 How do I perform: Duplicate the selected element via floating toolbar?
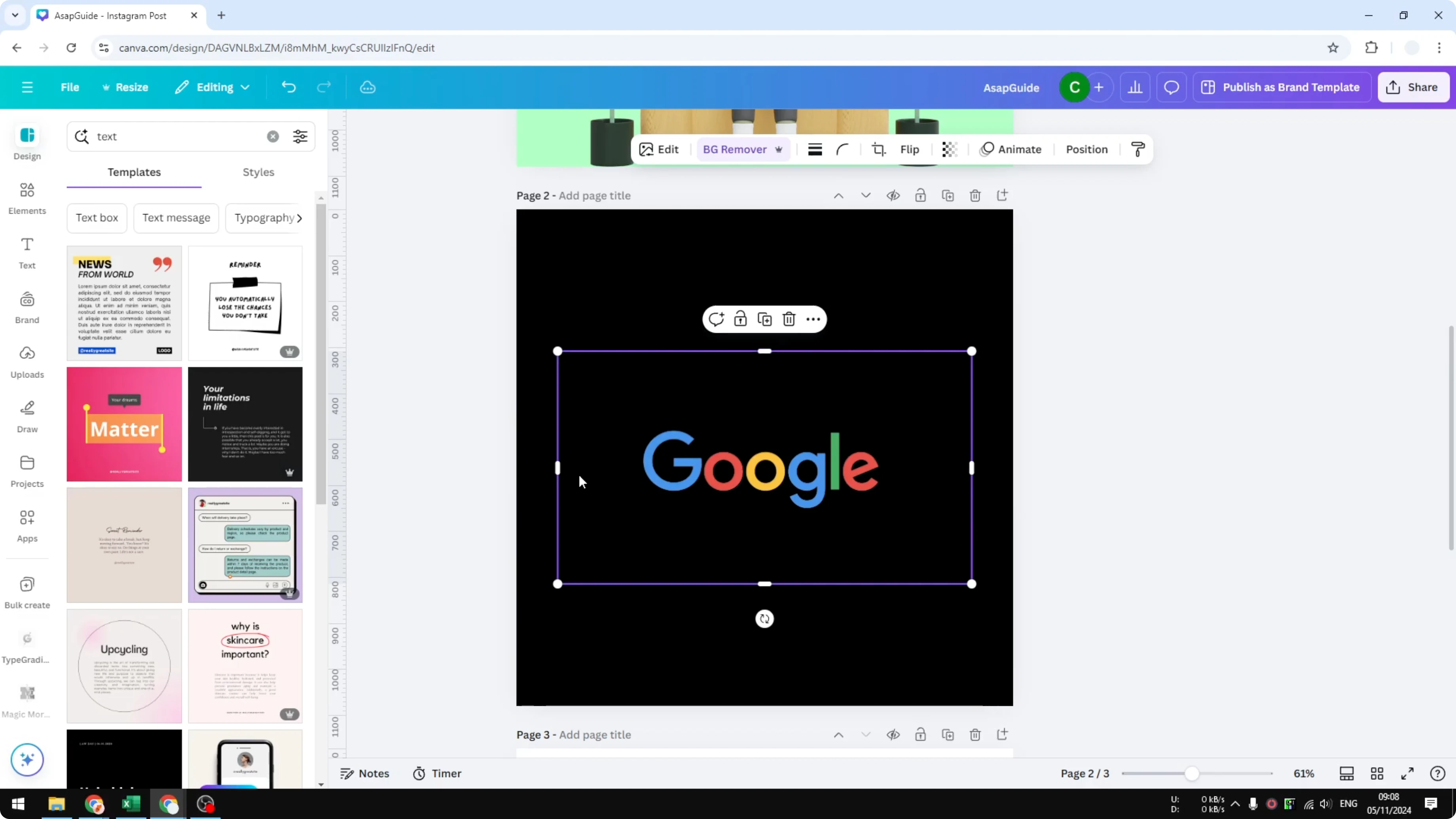[x=764, y=319]
